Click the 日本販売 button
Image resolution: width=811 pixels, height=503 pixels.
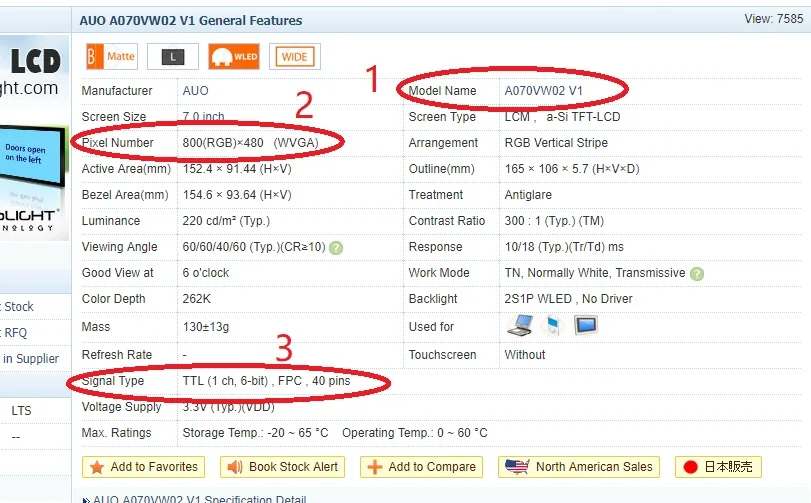(x=718, y=467)
